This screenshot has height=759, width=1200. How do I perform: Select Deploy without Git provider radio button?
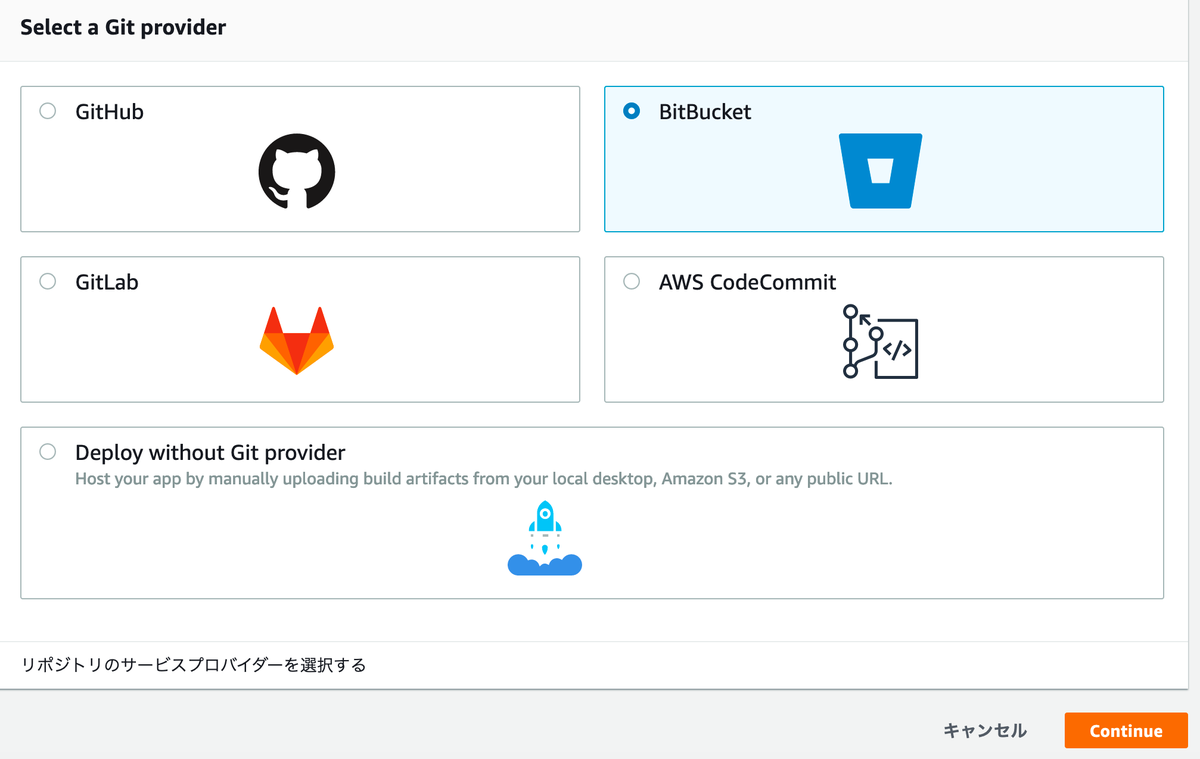click(x=47, y=452)
